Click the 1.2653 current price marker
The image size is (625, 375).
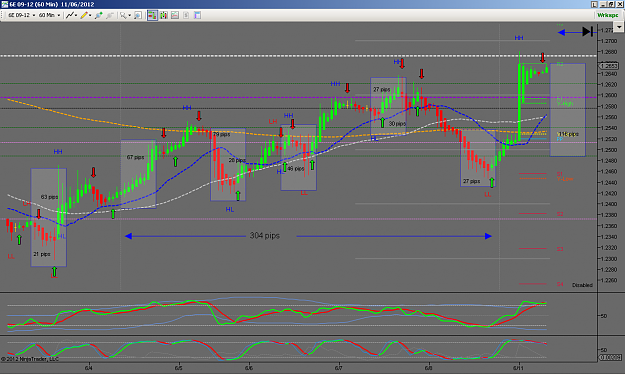click(608, 66)
